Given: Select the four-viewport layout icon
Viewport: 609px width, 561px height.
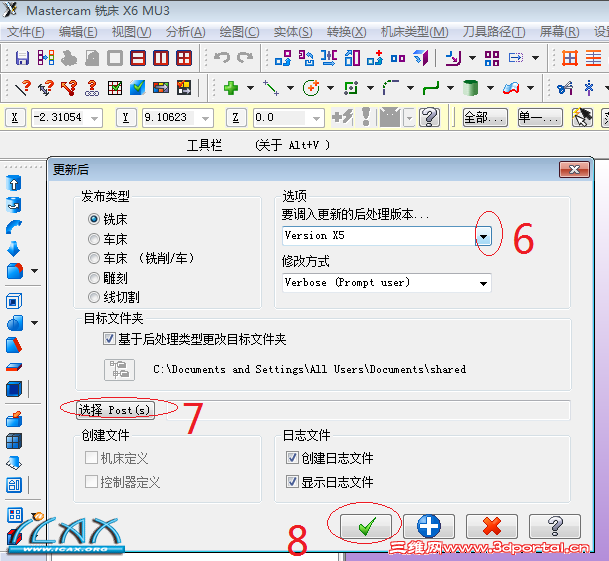Looking at the screenshot, I should [x=184, y=58].
